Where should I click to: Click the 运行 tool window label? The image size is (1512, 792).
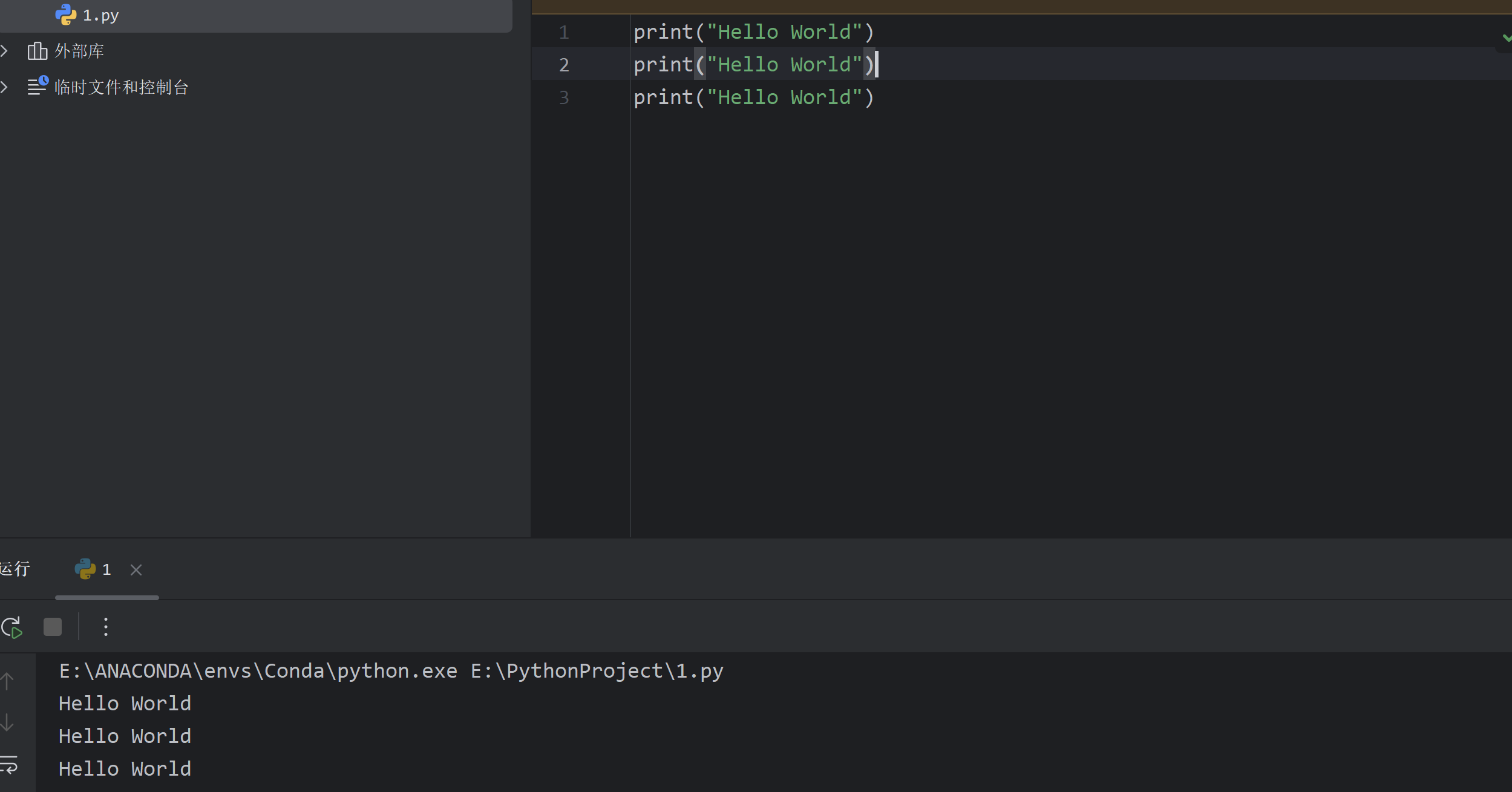pos(15,569)
